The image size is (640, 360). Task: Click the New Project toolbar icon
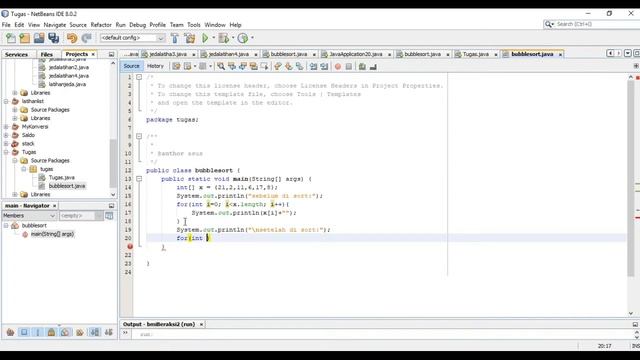point(24,38)
